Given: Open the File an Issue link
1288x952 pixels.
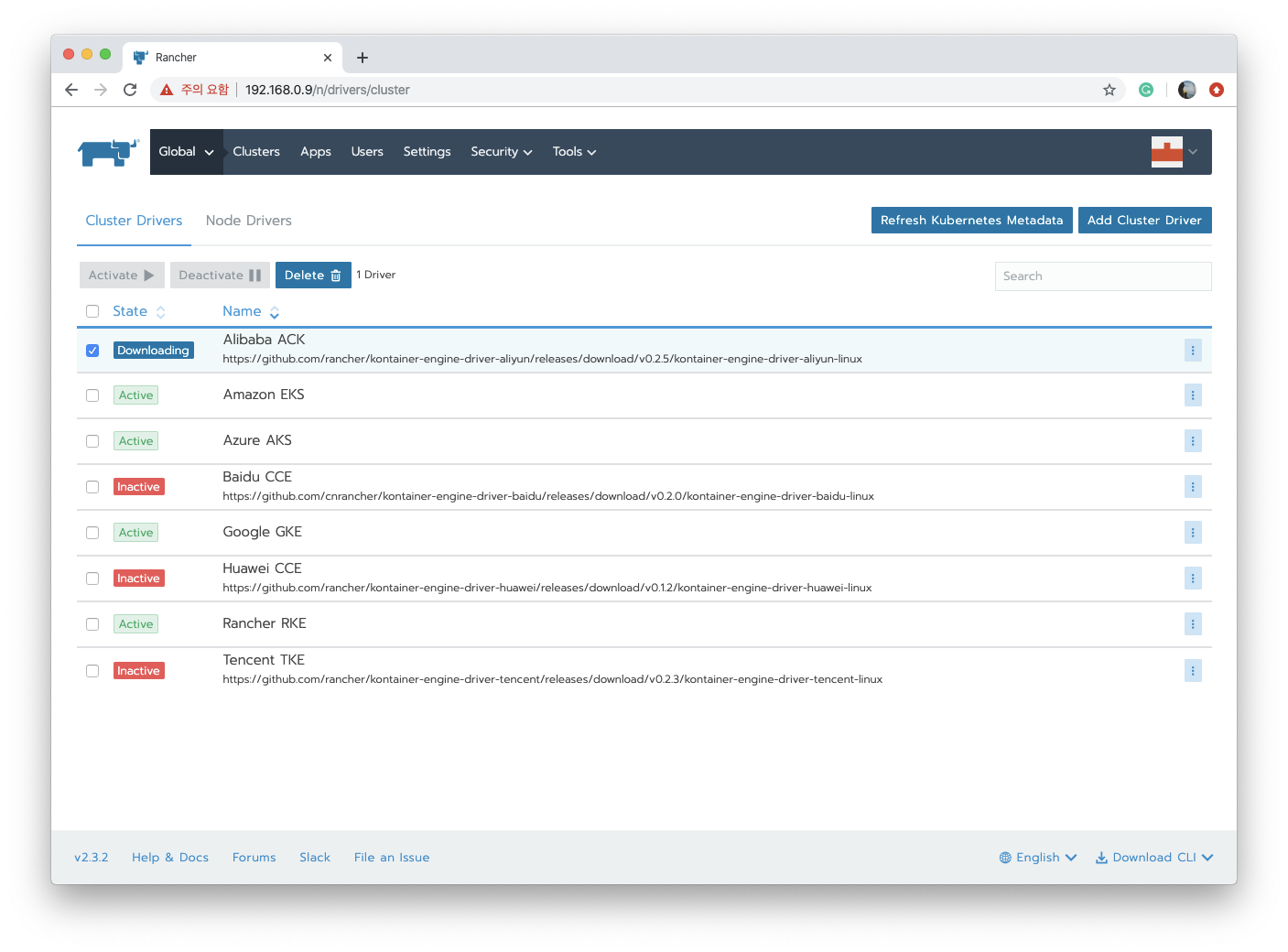Looking at the screenshot, I should click(392, 858).
